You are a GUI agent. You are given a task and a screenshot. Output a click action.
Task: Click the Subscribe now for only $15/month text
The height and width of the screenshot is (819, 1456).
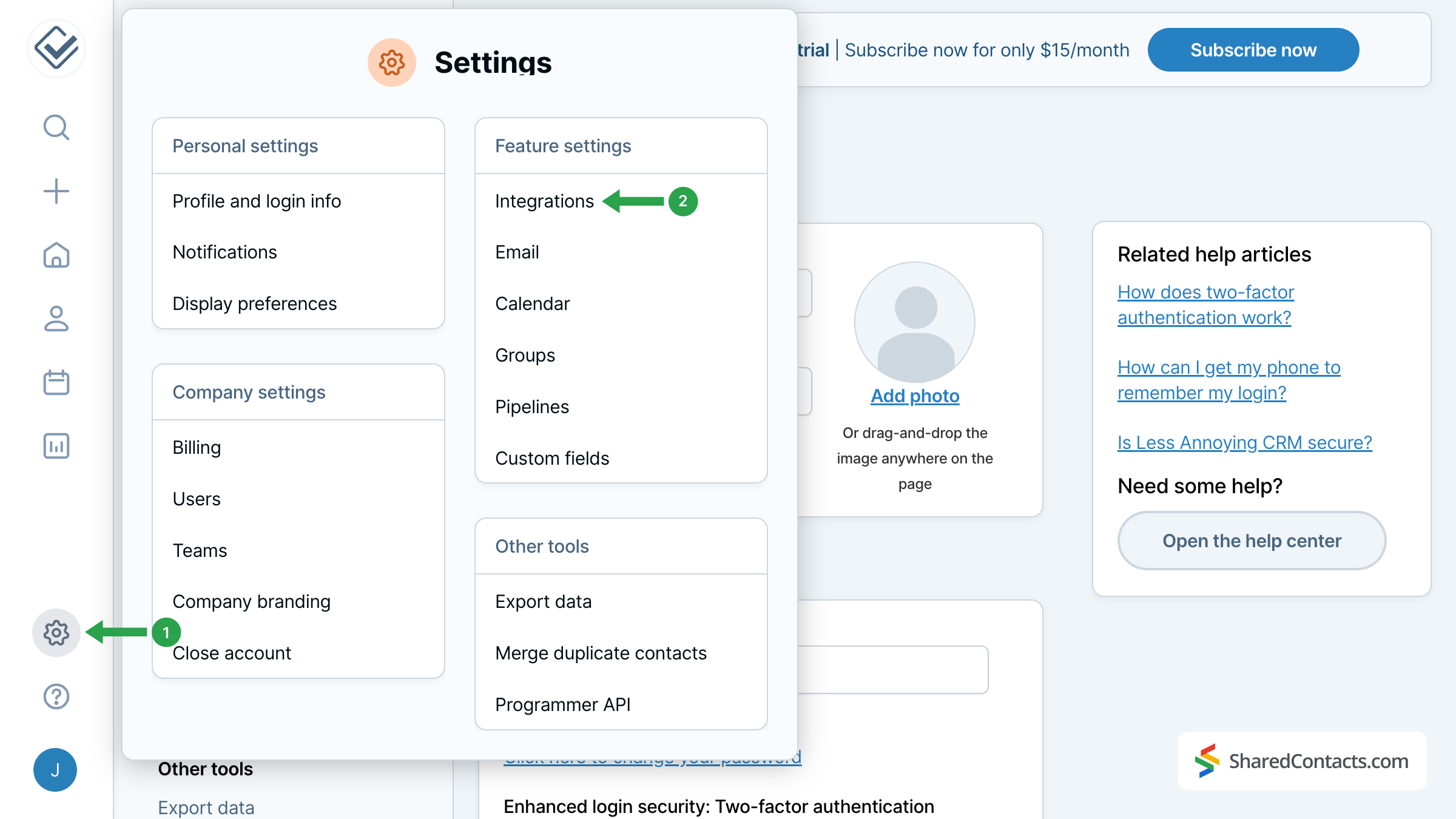[x=987, y=50]
